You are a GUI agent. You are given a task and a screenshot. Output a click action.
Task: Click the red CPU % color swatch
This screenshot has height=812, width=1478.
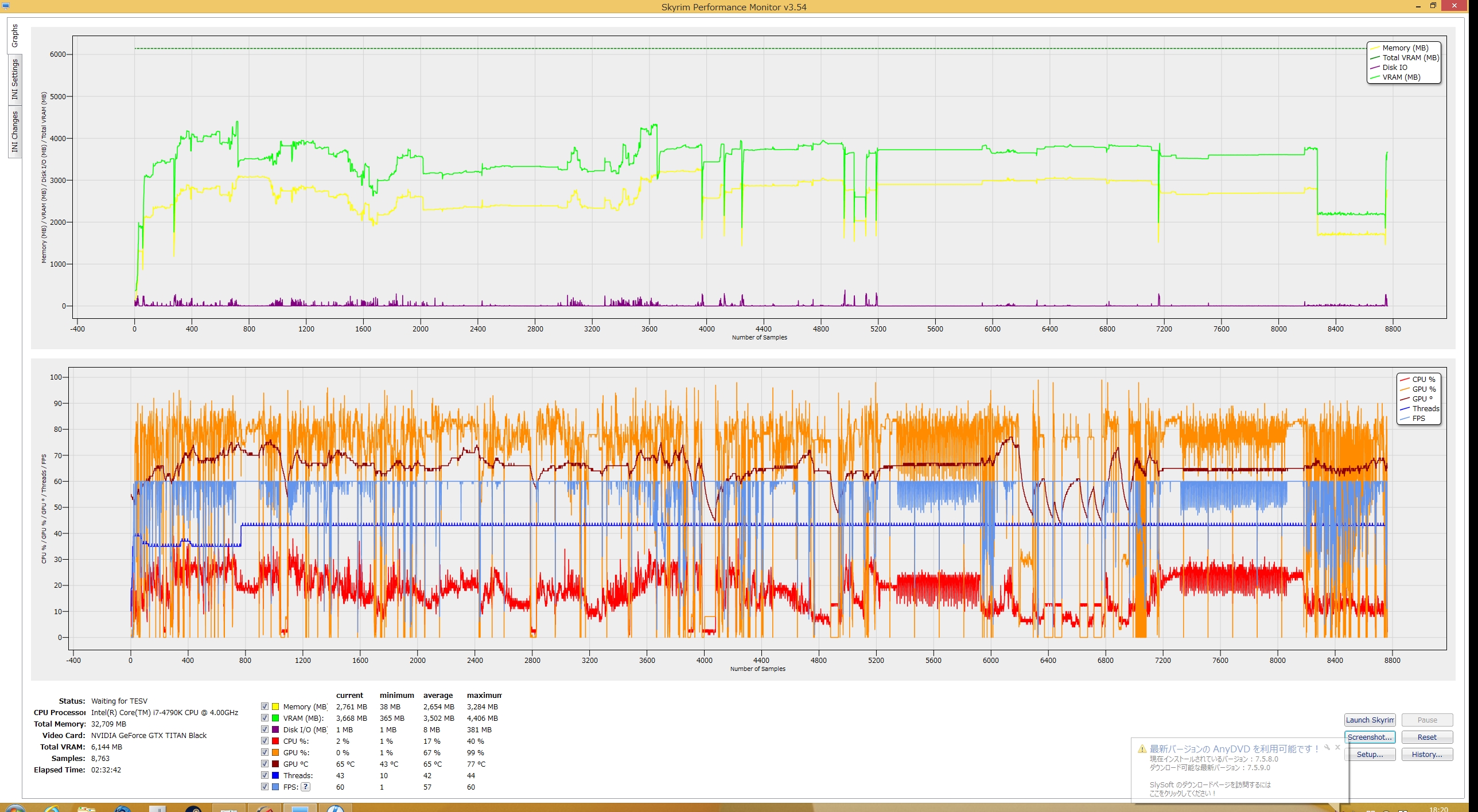275,741
